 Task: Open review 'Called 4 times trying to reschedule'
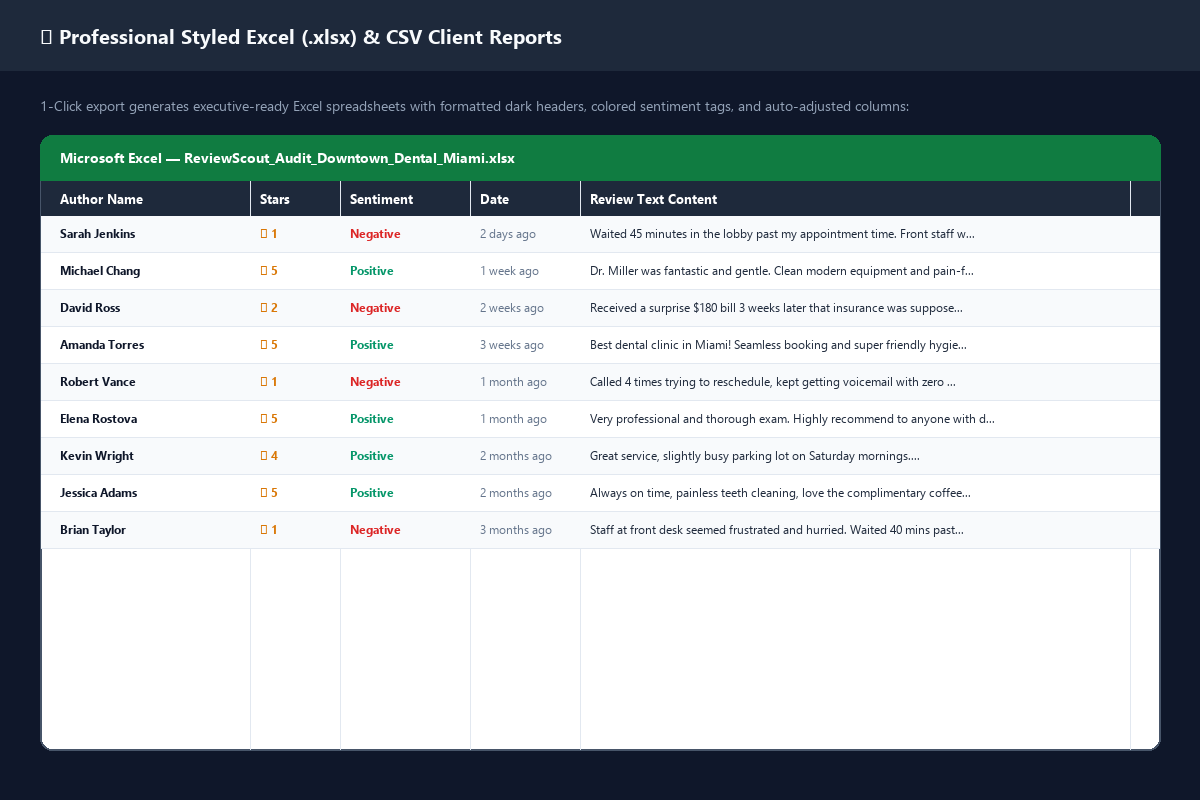(x=773, y=382)
